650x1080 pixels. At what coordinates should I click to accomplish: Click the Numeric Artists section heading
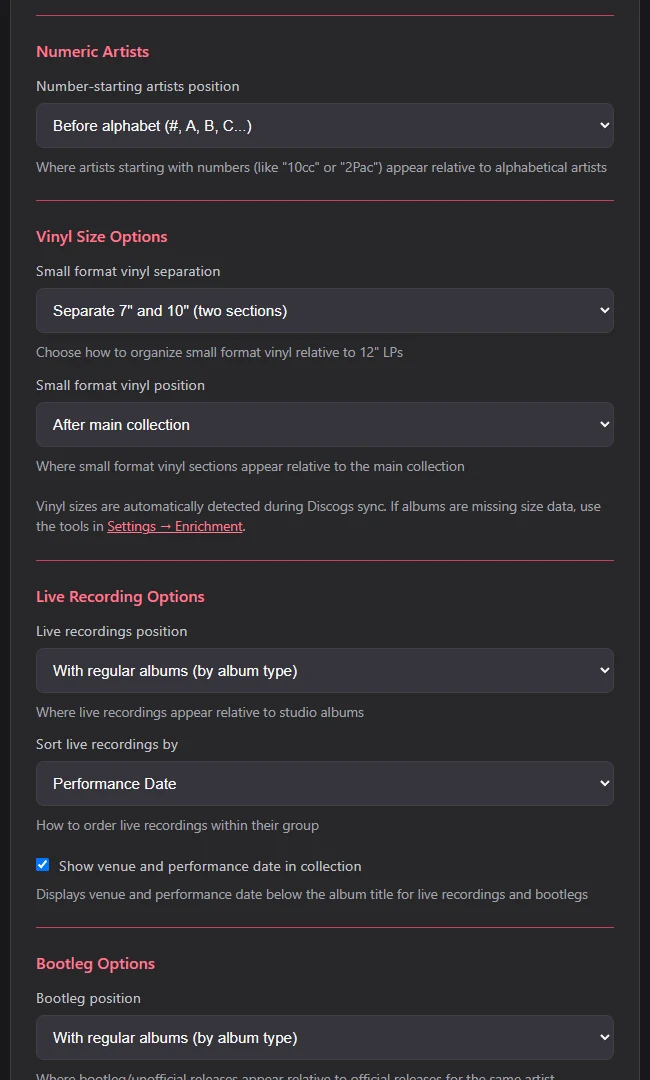click(92, 52)
